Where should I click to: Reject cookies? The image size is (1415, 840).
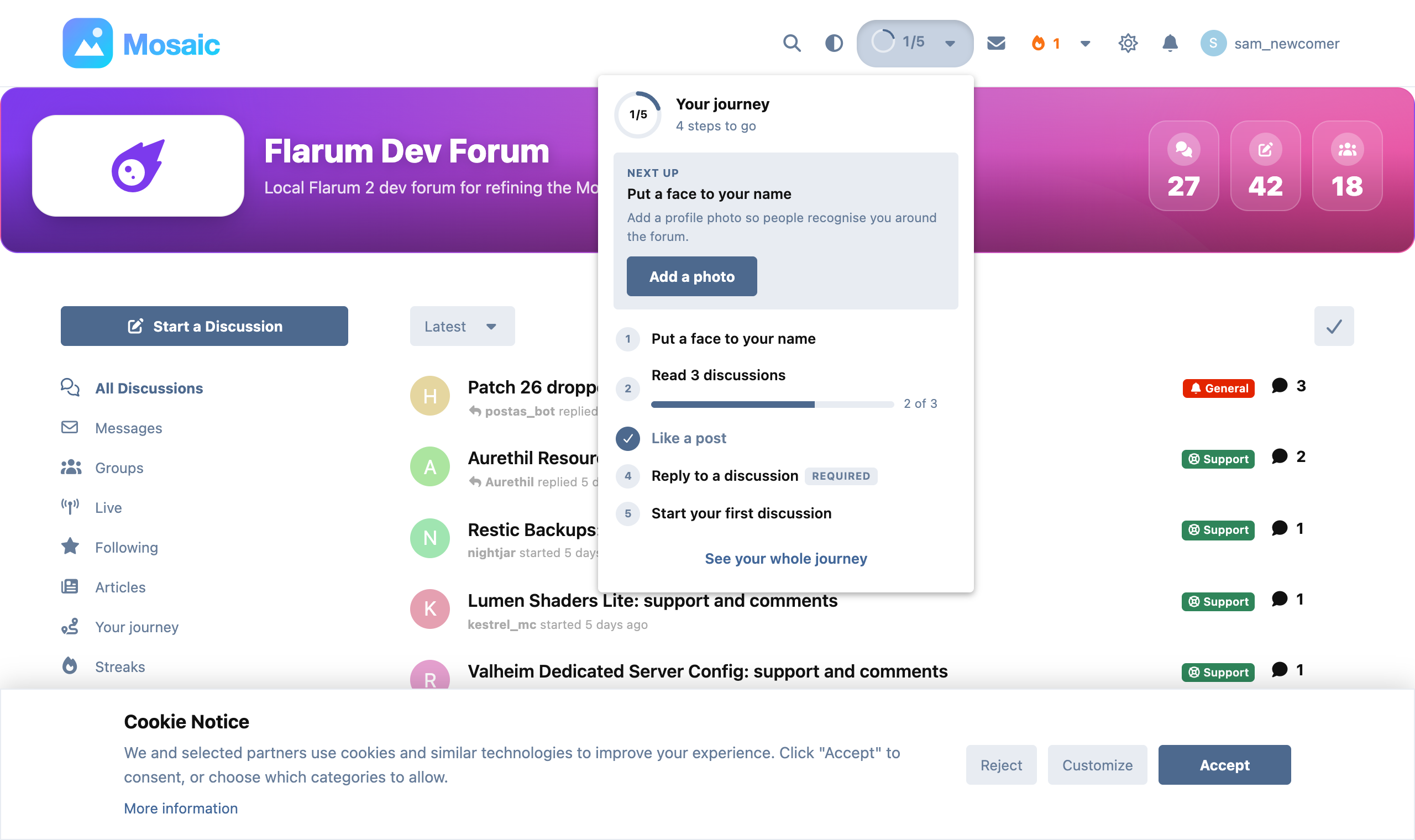[x=1000, y=765]
